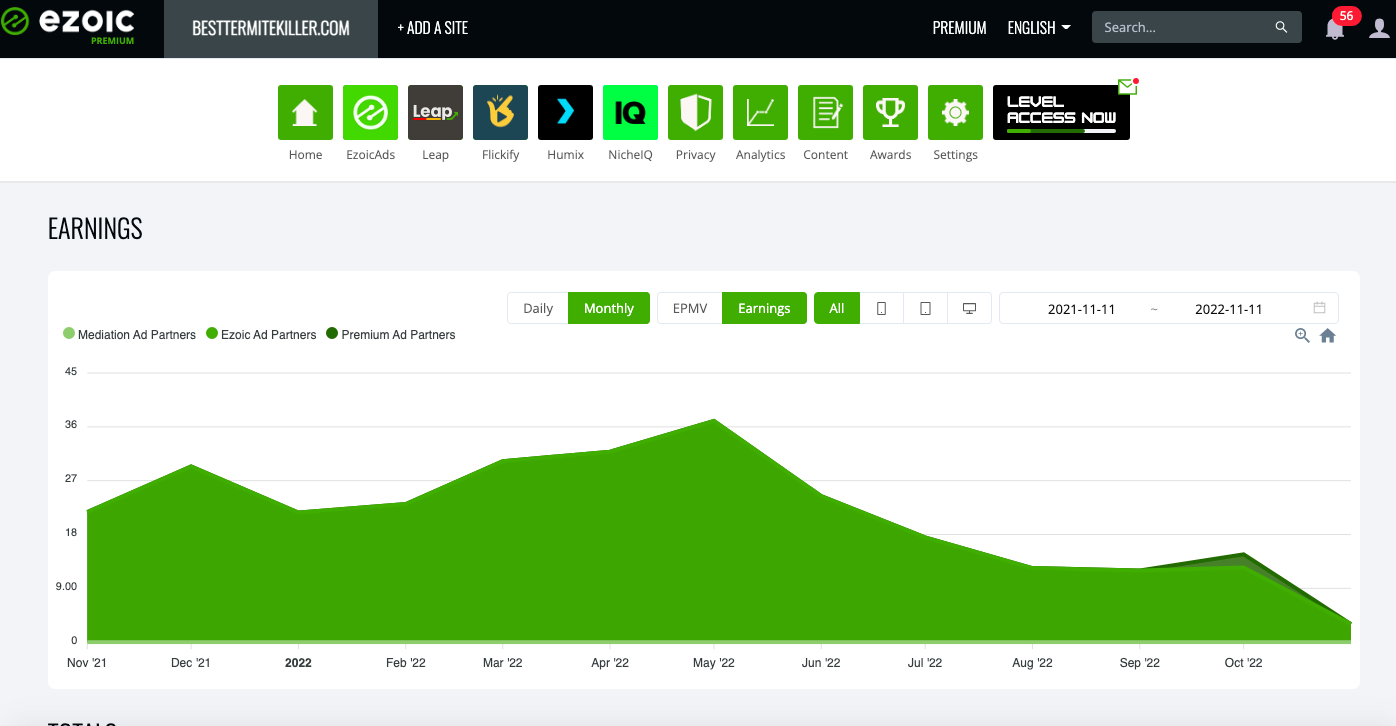Screen dimensions: 1396x726
Task: Click the Jul '22 axis label
Action: 925,663
